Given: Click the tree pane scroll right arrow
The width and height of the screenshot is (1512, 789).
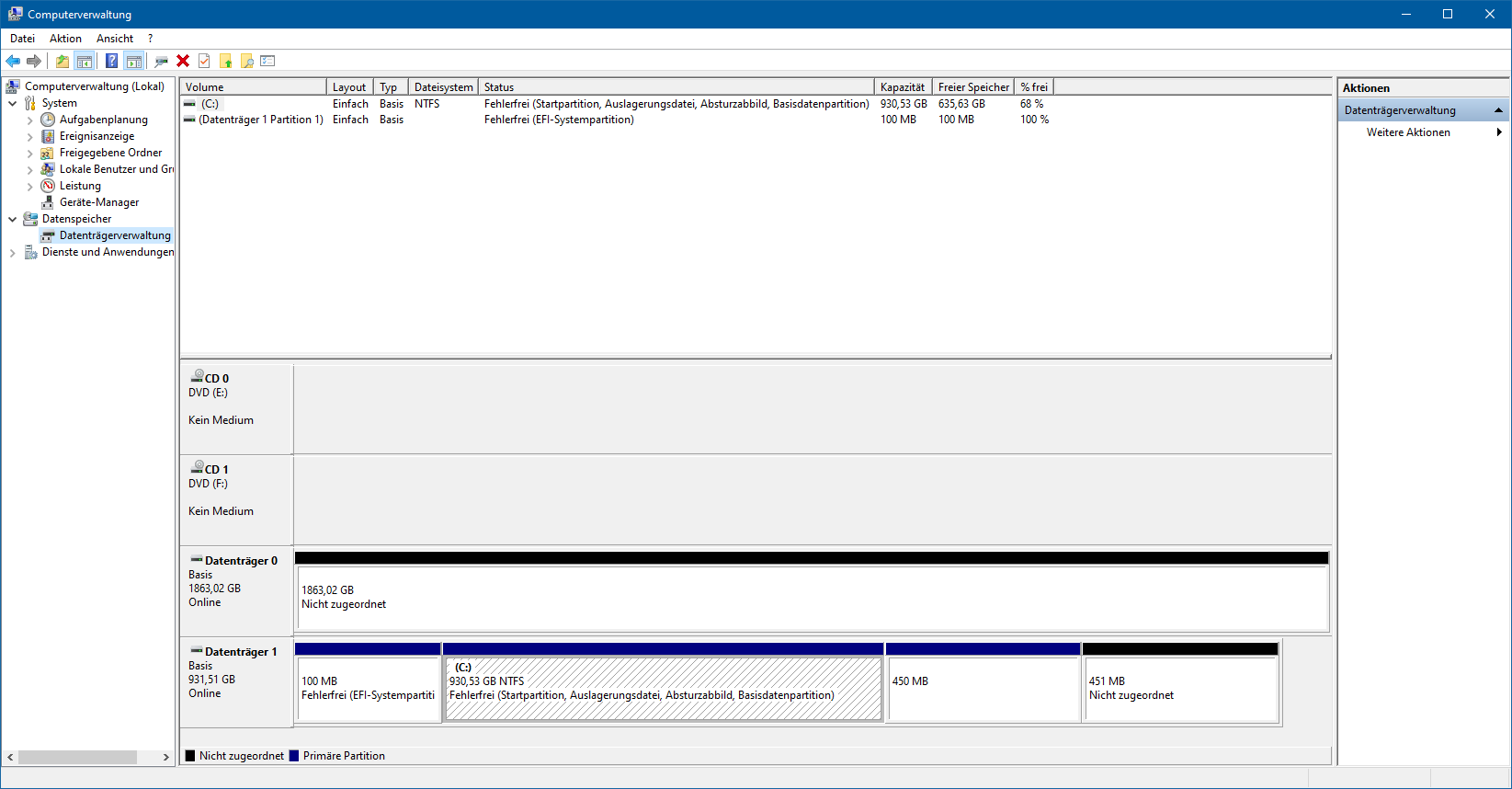Looking at the screenshot, I should (166, 757).
